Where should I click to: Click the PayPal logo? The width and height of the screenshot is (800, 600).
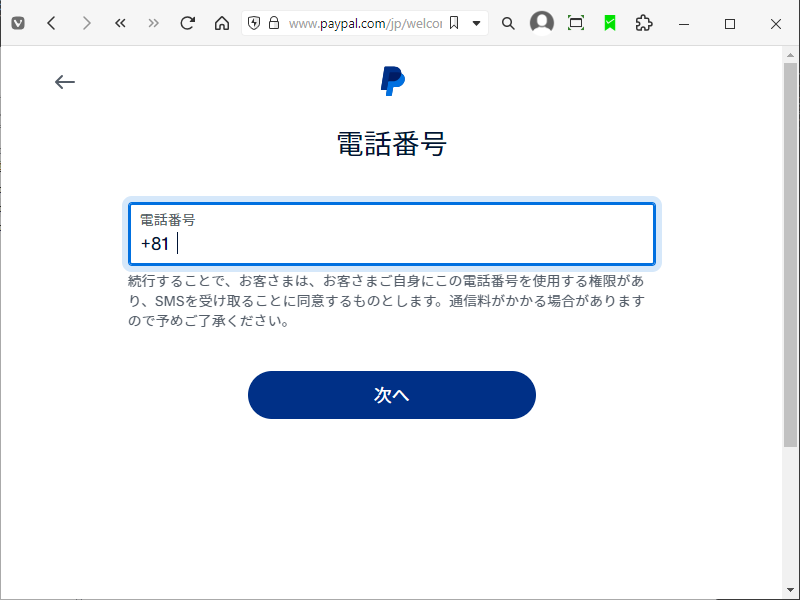point(393,81)
